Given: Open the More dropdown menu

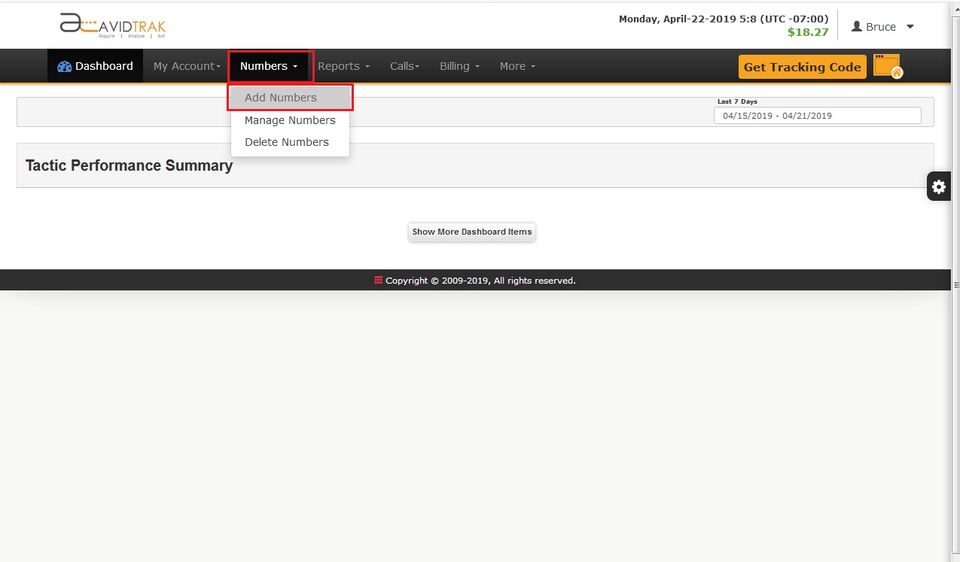Looking at the screenshot, I should [517, 66].
